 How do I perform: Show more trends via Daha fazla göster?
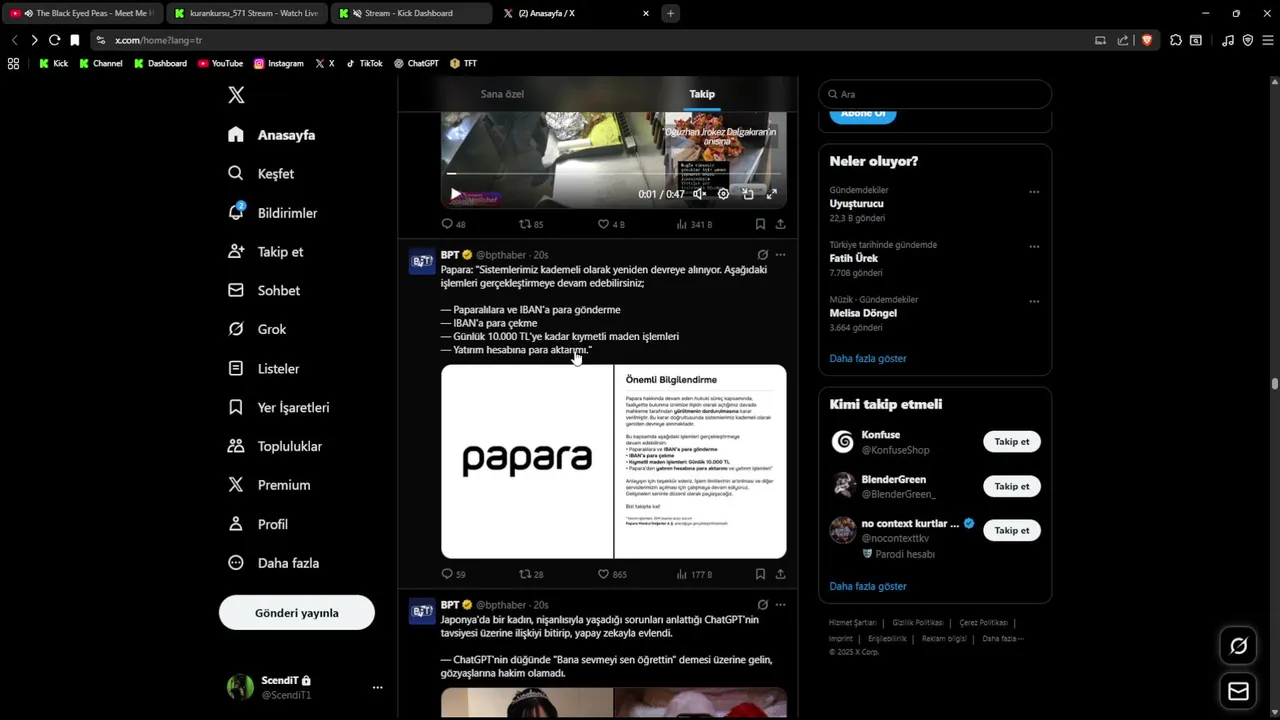pyautogui.click(x=868, y=358)
